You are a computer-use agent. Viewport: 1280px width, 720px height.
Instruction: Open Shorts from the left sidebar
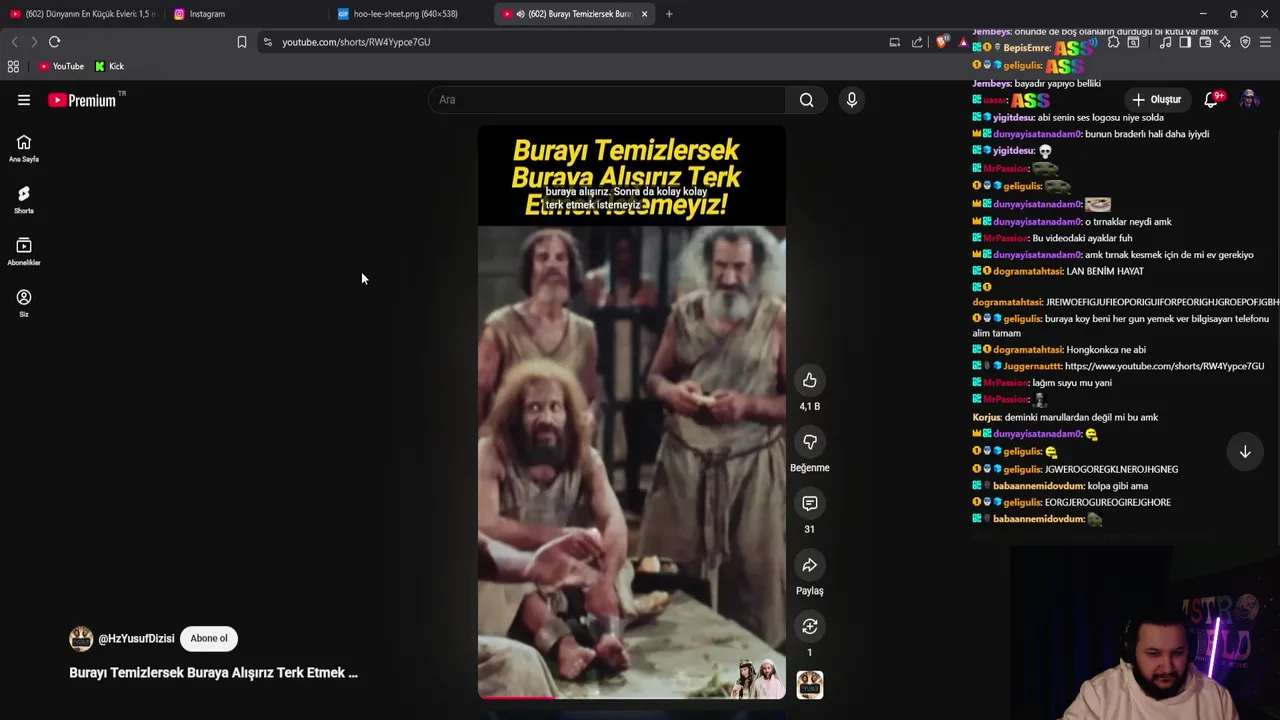[24, 200]
